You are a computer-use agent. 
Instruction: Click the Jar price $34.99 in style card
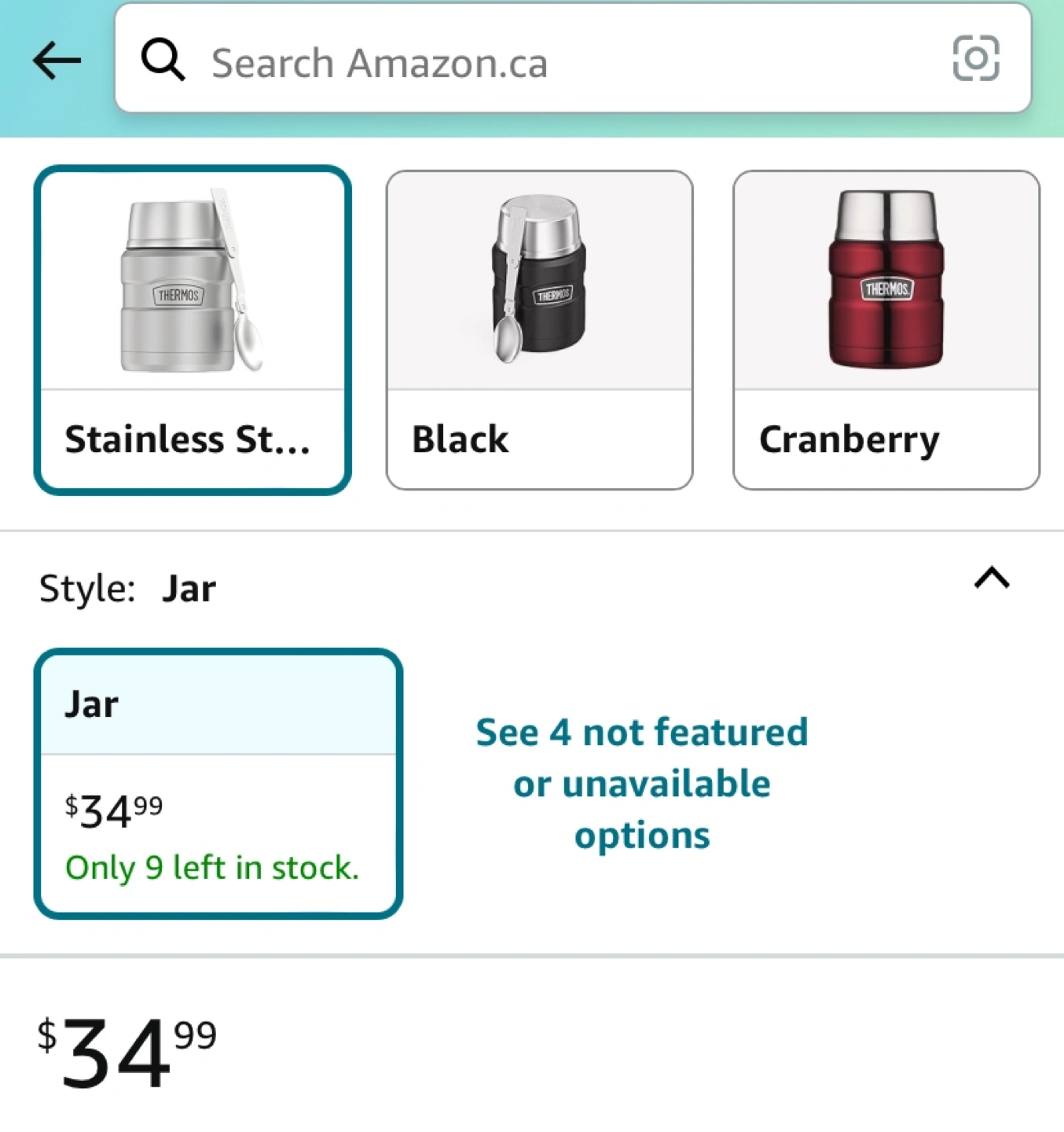[114, 811]
